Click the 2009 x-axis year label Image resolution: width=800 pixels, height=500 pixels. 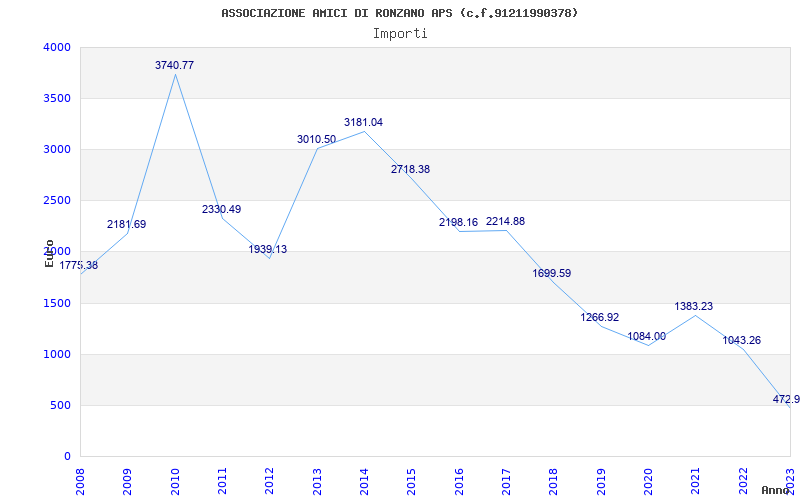[127, 480]
